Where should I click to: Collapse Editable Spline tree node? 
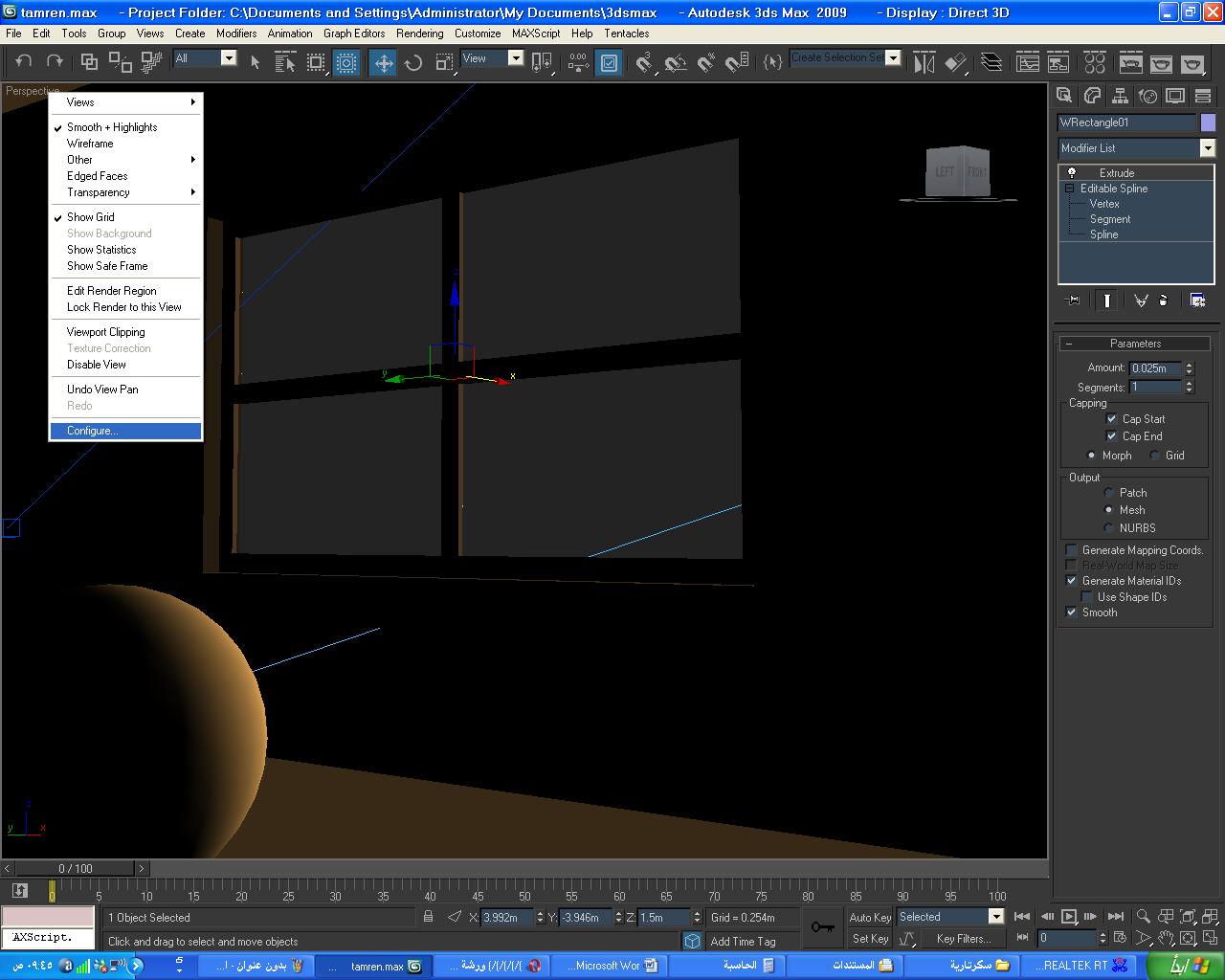tap(1070, 189)
